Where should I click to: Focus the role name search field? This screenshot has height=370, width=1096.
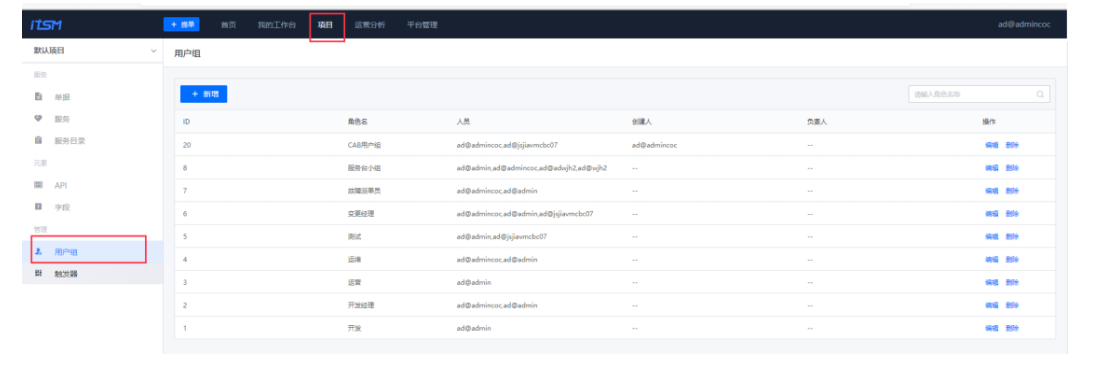pos(979,94)
